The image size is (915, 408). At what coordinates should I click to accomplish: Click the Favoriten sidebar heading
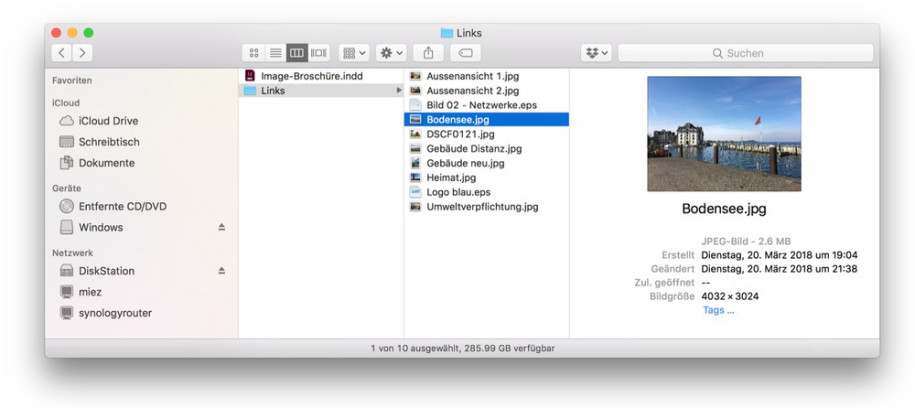click(x=72, y=81)
